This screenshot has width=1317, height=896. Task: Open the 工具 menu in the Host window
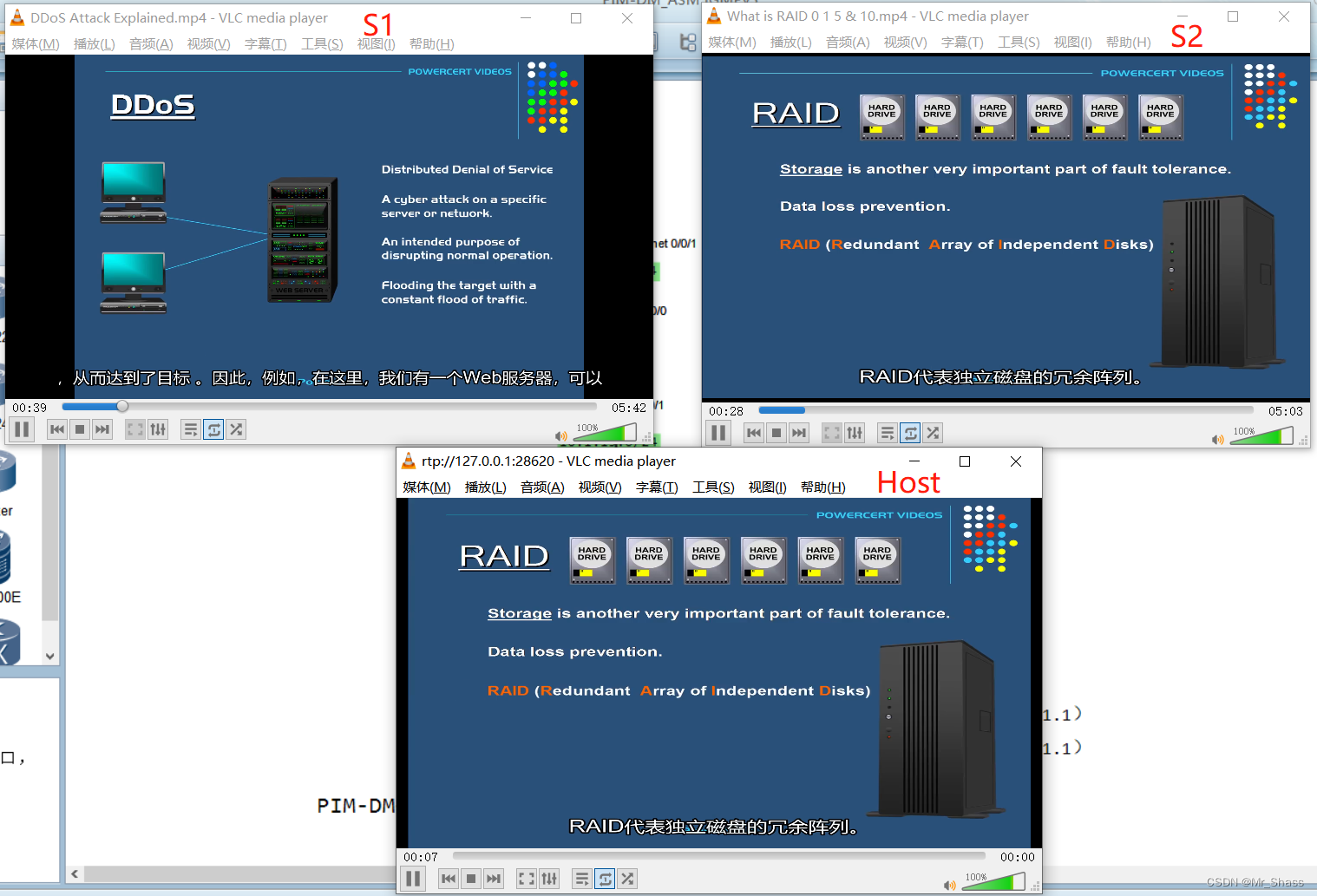pos(713,487)
